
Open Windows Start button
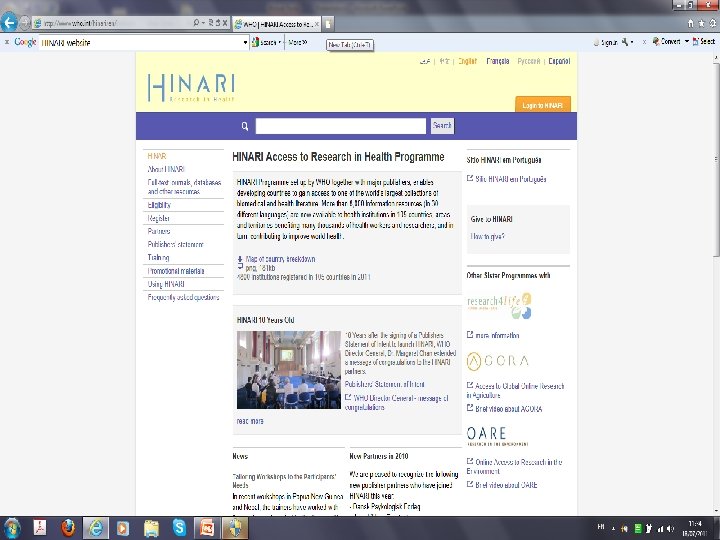(12, 528)
